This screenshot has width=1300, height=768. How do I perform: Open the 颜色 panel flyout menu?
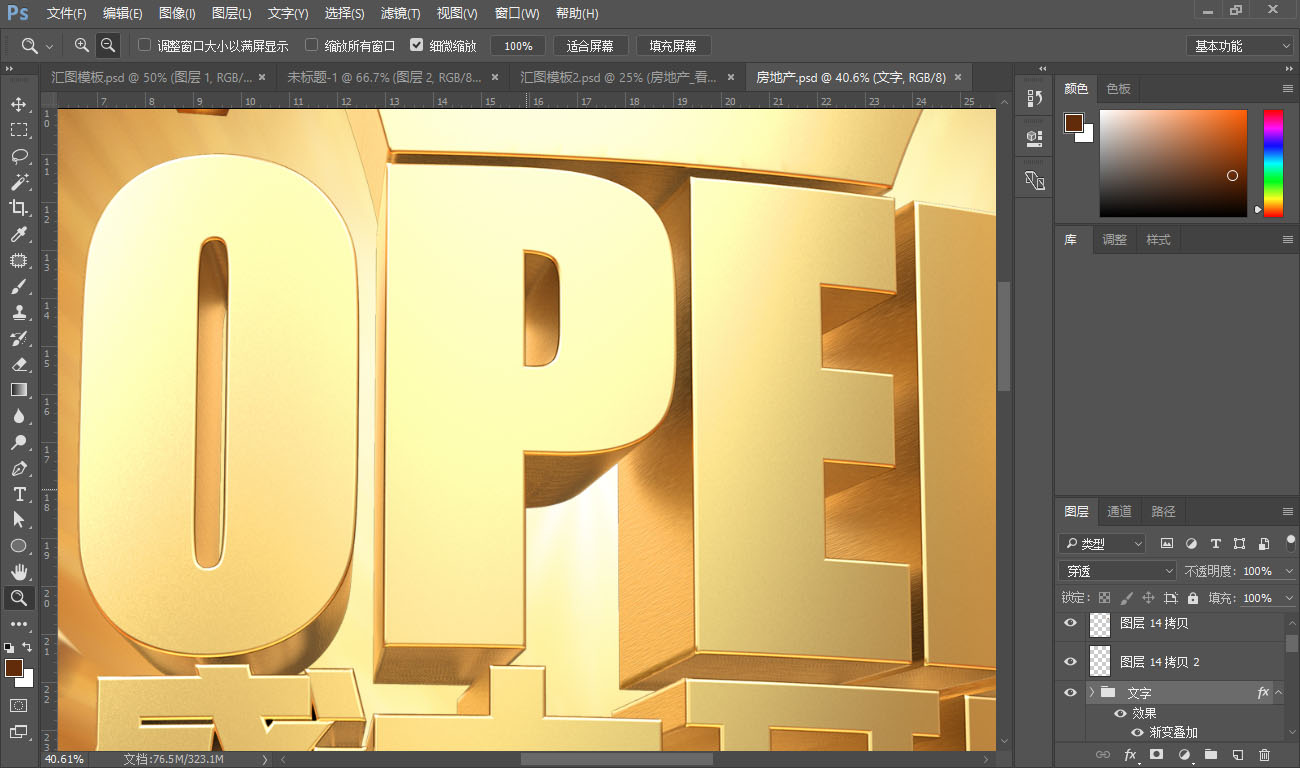click(x=1288, y=89)
